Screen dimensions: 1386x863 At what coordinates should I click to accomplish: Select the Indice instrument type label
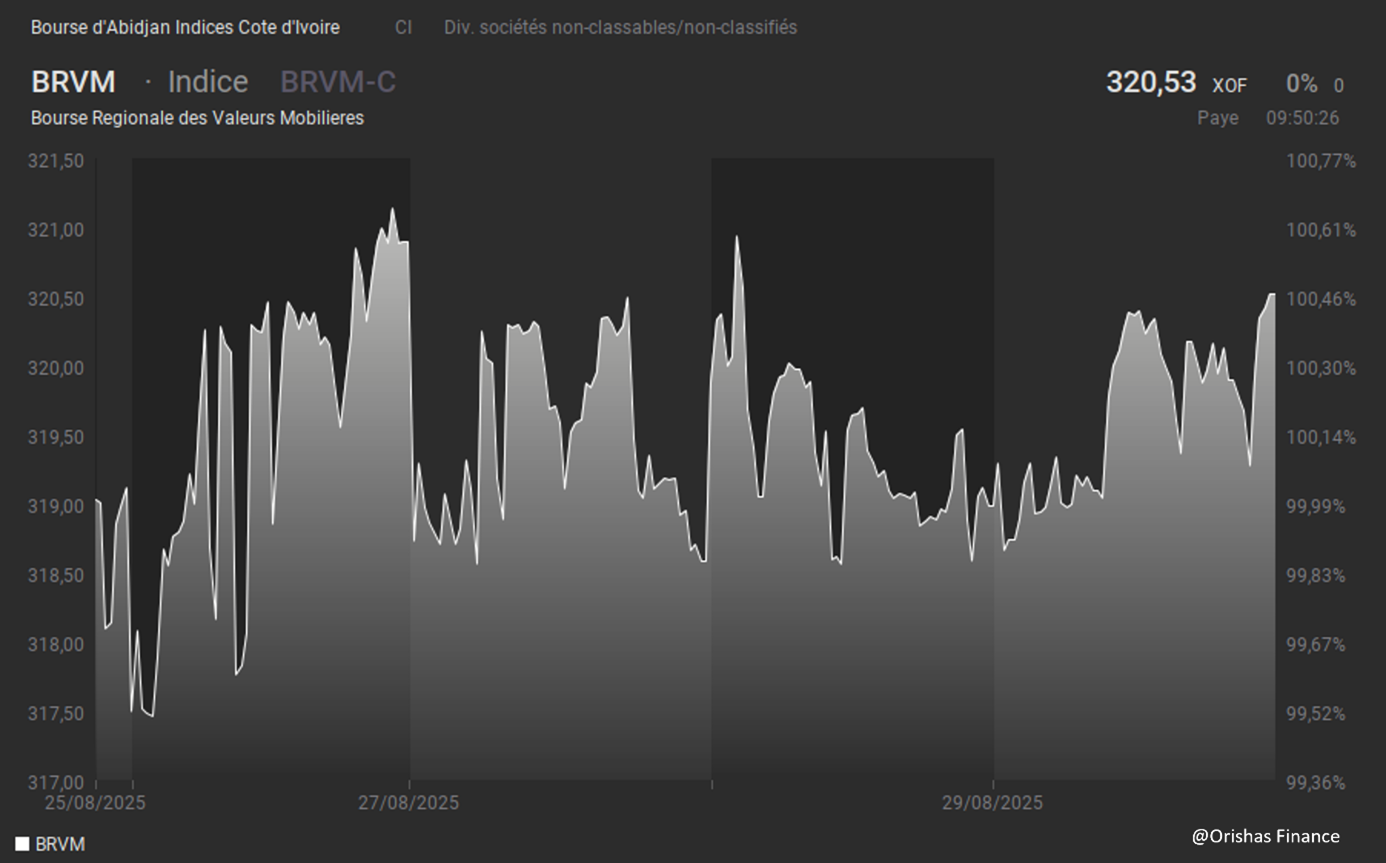[207, 82]
